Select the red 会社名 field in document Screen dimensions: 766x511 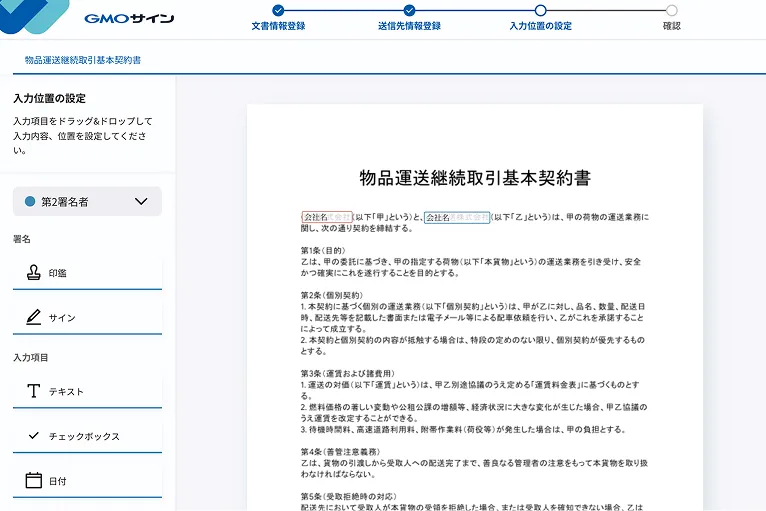327,217
